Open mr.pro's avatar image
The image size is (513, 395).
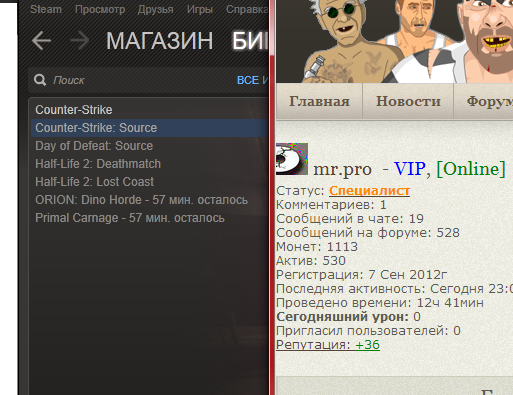pos(292,159)
